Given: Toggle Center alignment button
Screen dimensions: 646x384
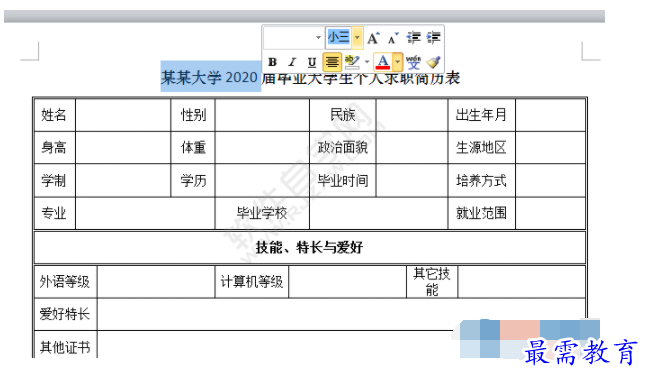Looking at the screenshot, I should click(x=332, y=62).
